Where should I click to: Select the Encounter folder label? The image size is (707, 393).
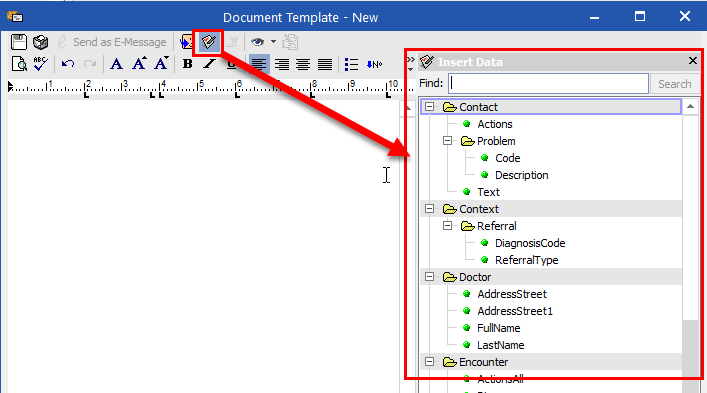(x=483, y=362)
